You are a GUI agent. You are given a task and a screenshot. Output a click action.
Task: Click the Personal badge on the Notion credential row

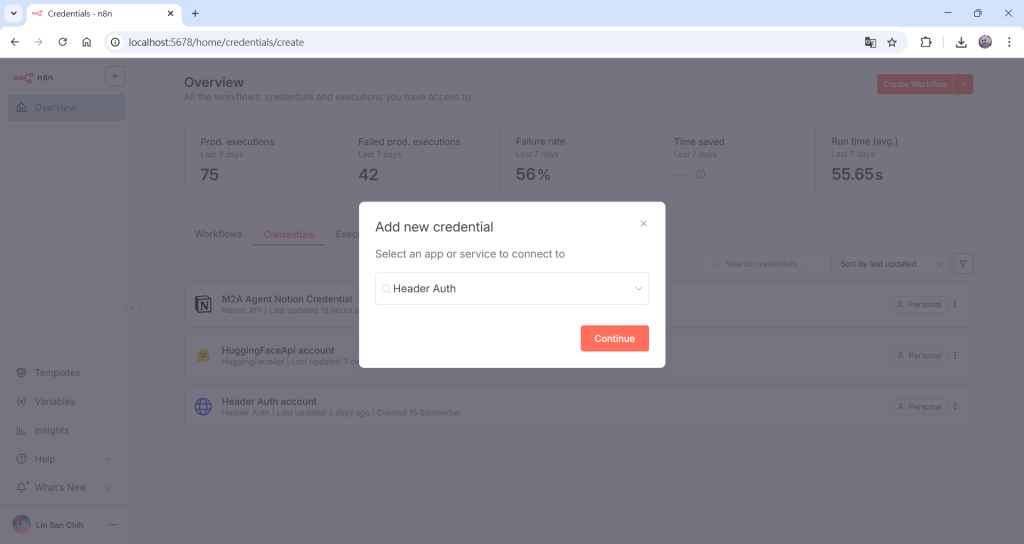[x=919, y=304]
